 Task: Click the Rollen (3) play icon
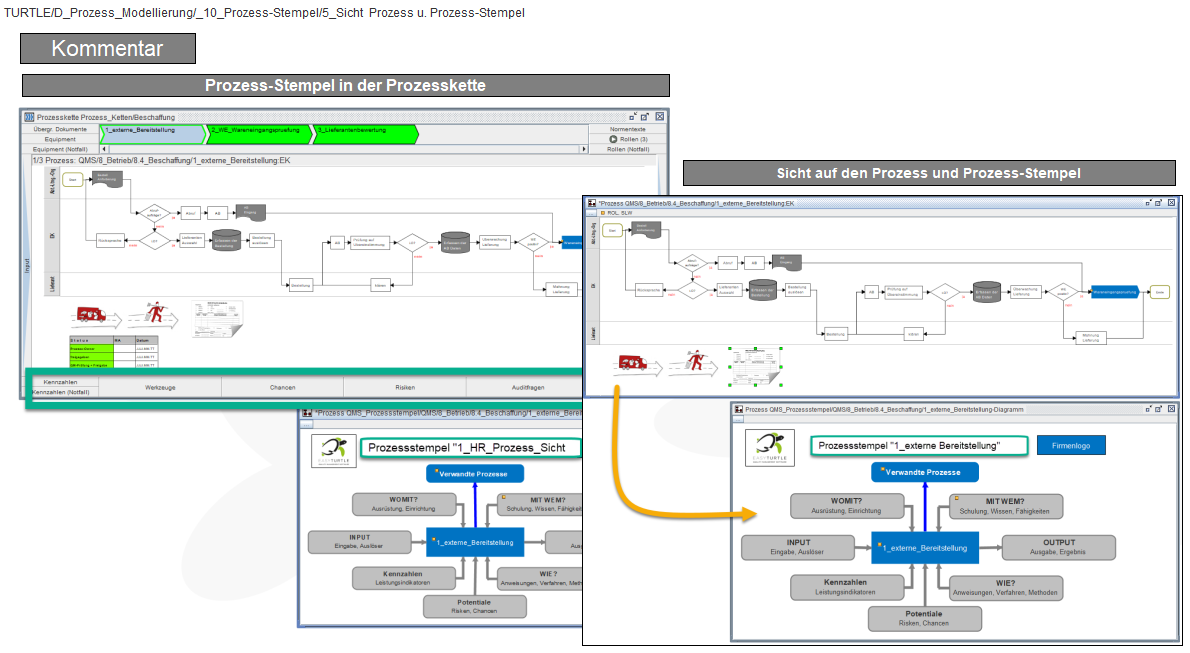613,139
